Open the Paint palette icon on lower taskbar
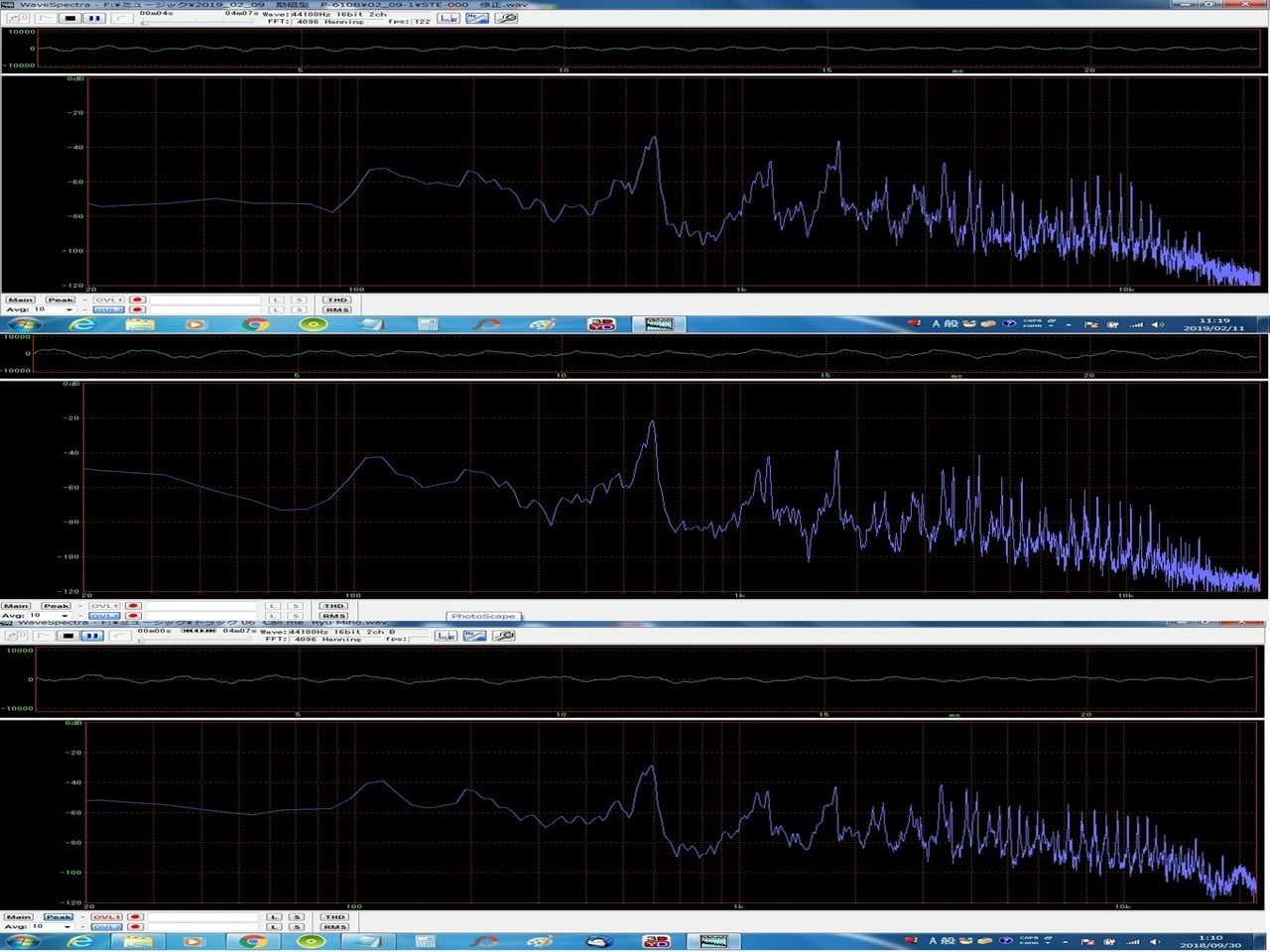The image size is (1270, 952). point(540,941)
